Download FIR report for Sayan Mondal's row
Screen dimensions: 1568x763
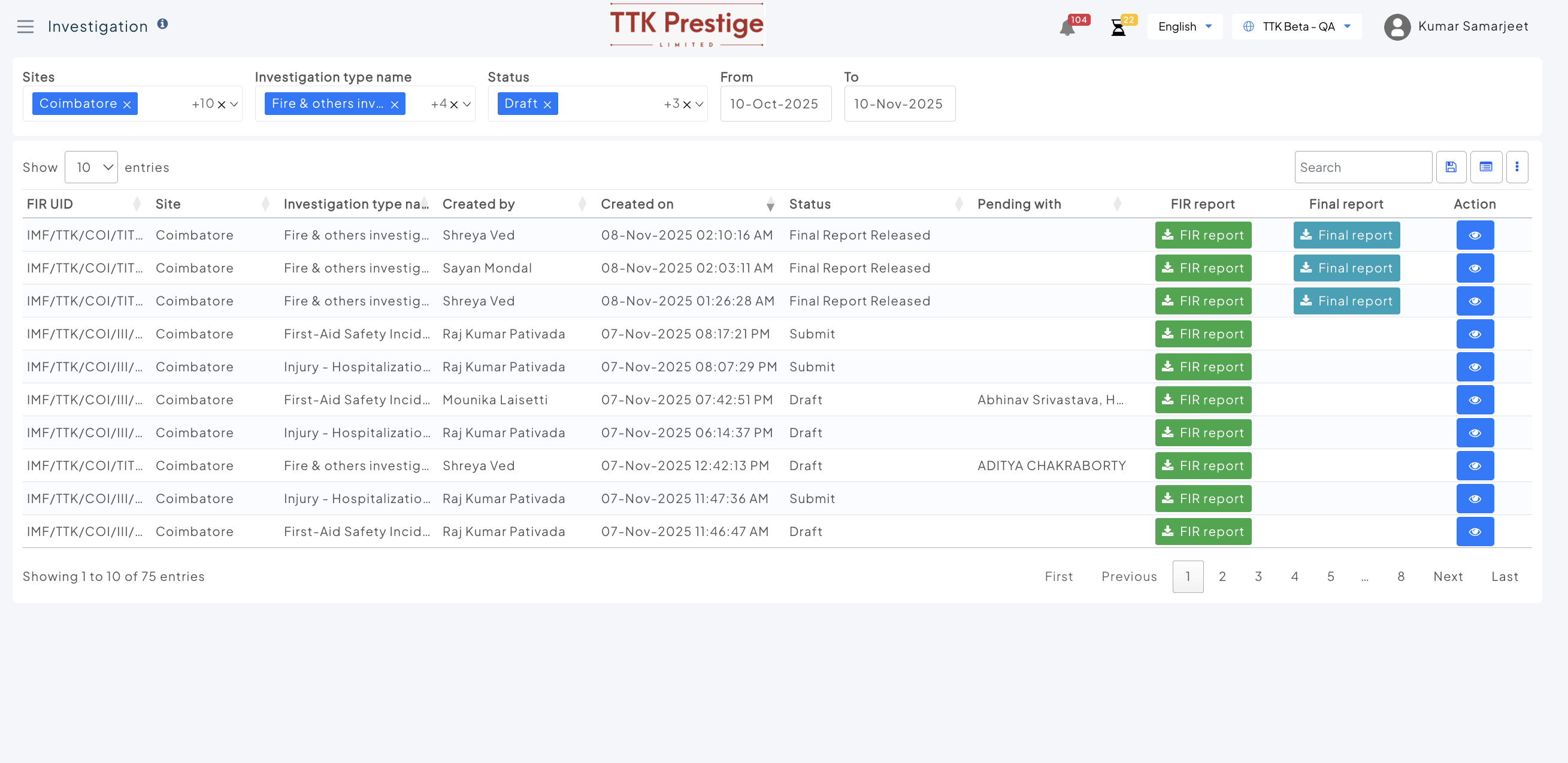coord(1203,268)
